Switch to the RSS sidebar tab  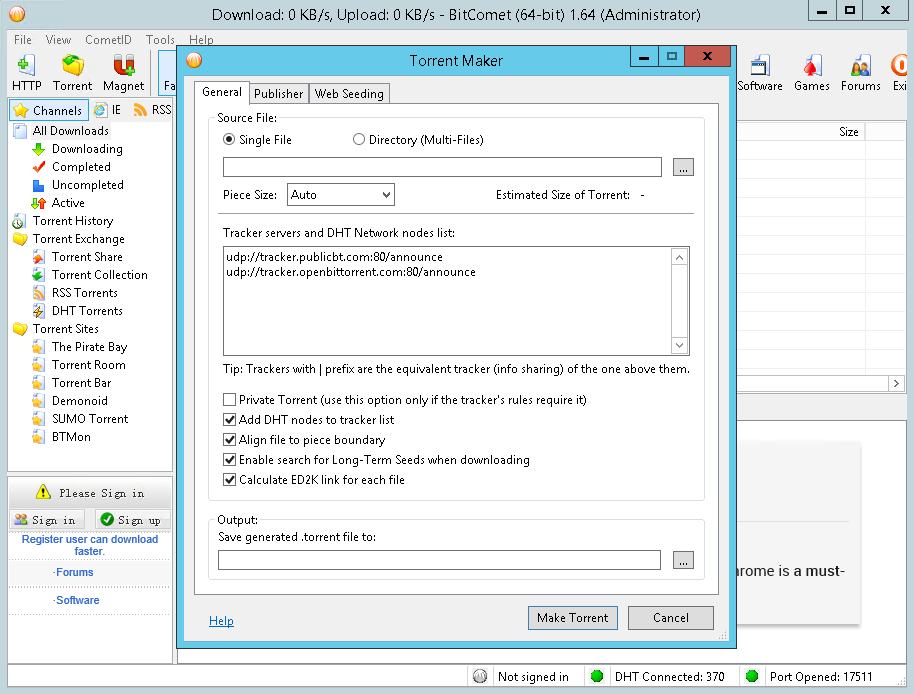click(153, 110)
